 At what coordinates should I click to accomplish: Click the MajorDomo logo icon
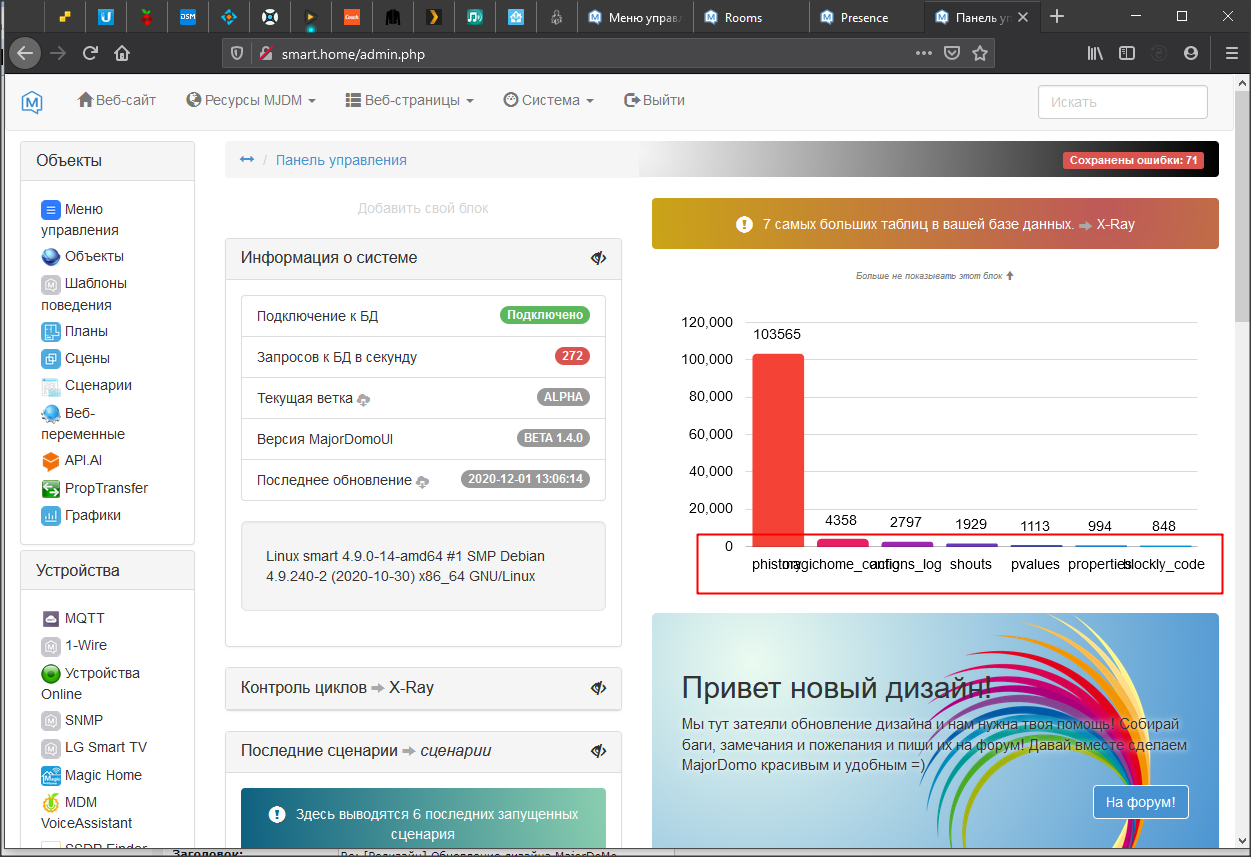pyautogui.click(x=32, y=101)
